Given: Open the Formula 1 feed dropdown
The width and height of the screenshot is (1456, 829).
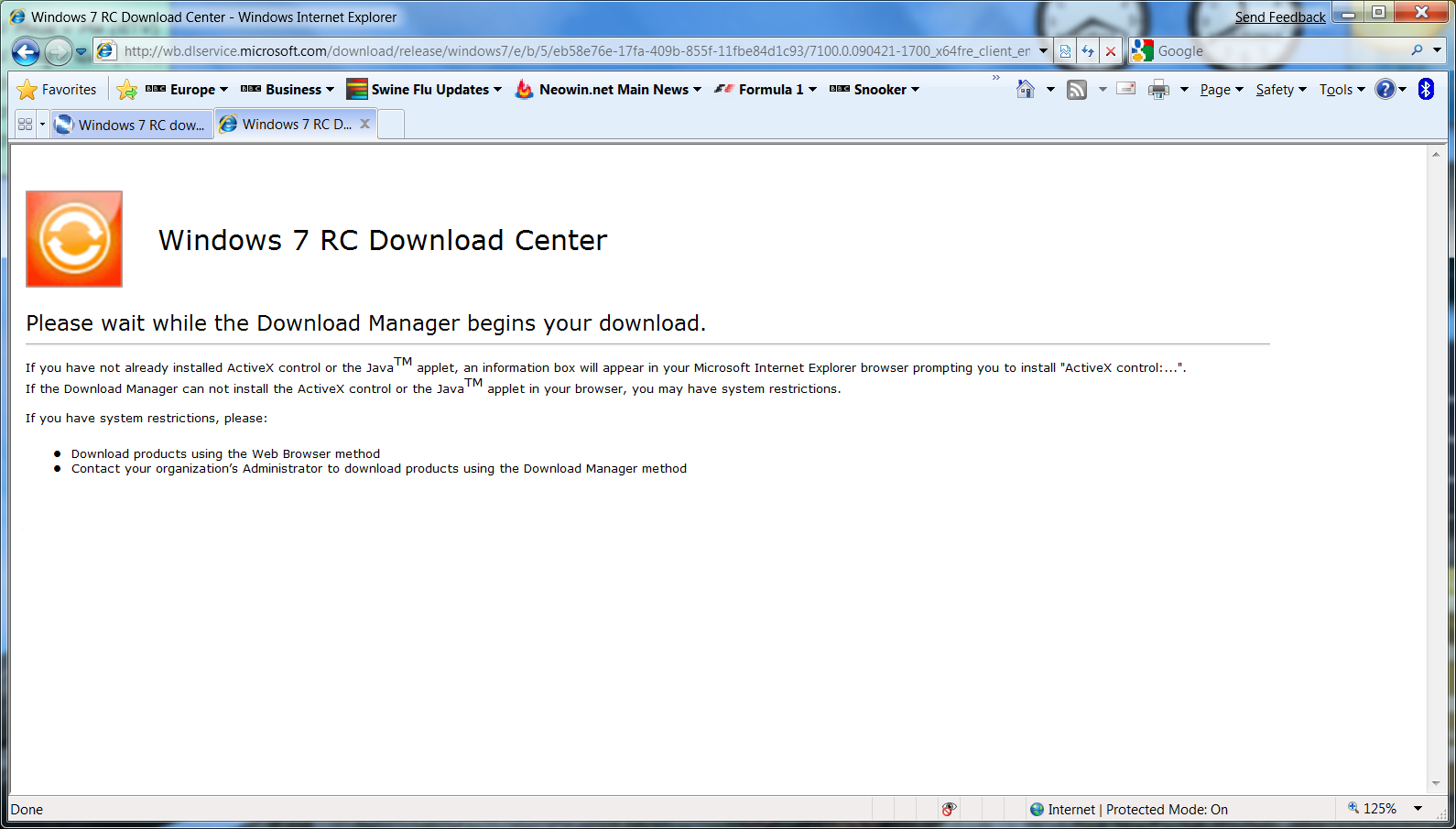Looking at the screenshot, I should (766, 90).
